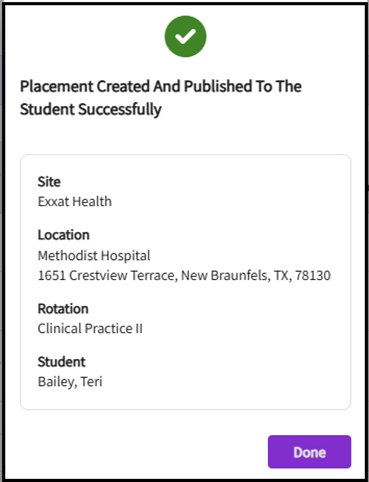Click the Rotation field label

[x=63, y=309]
